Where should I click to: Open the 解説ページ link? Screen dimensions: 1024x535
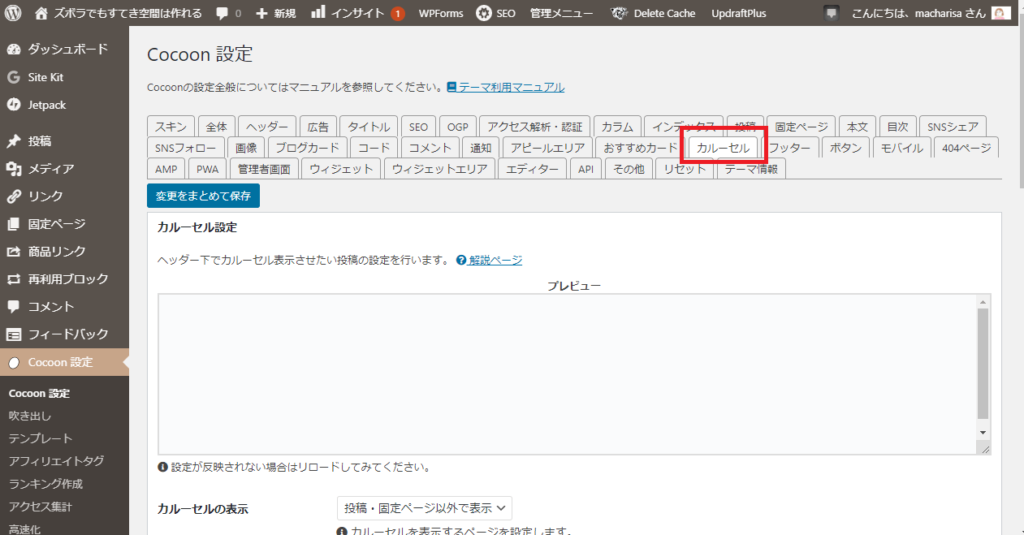click(495, 260)
